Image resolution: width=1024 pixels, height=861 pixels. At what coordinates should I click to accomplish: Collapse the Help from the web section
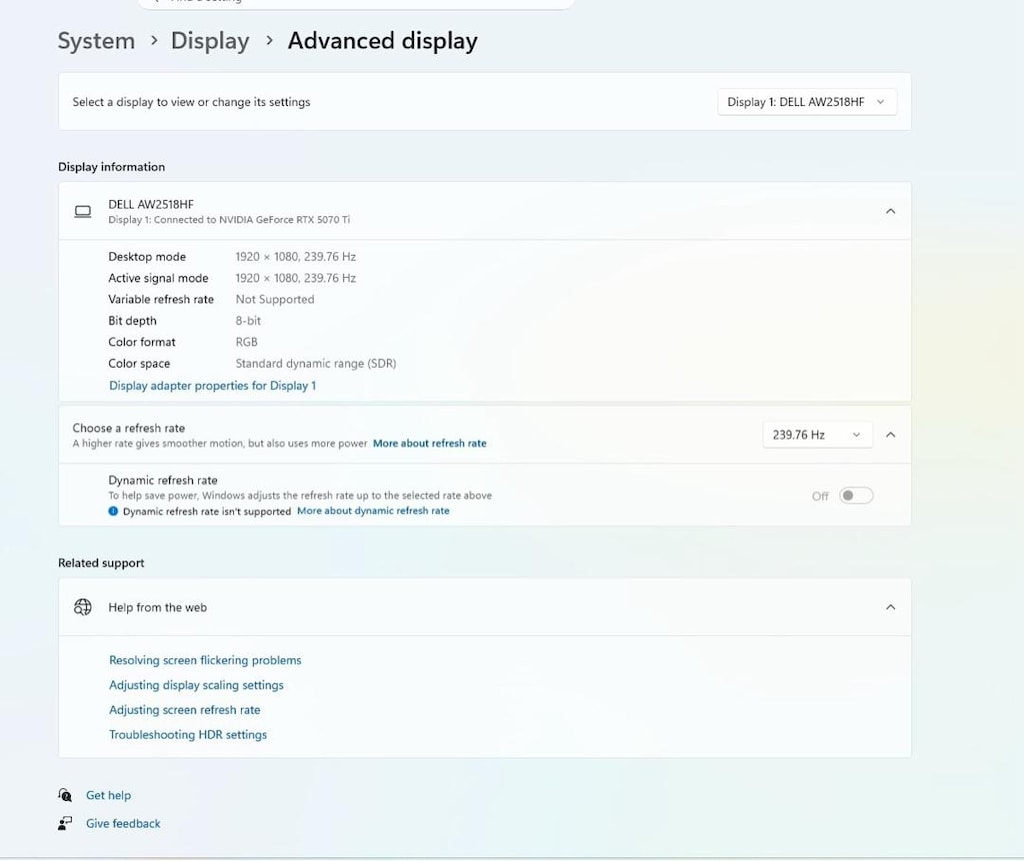pyautogui.click(x=890, y=607)
